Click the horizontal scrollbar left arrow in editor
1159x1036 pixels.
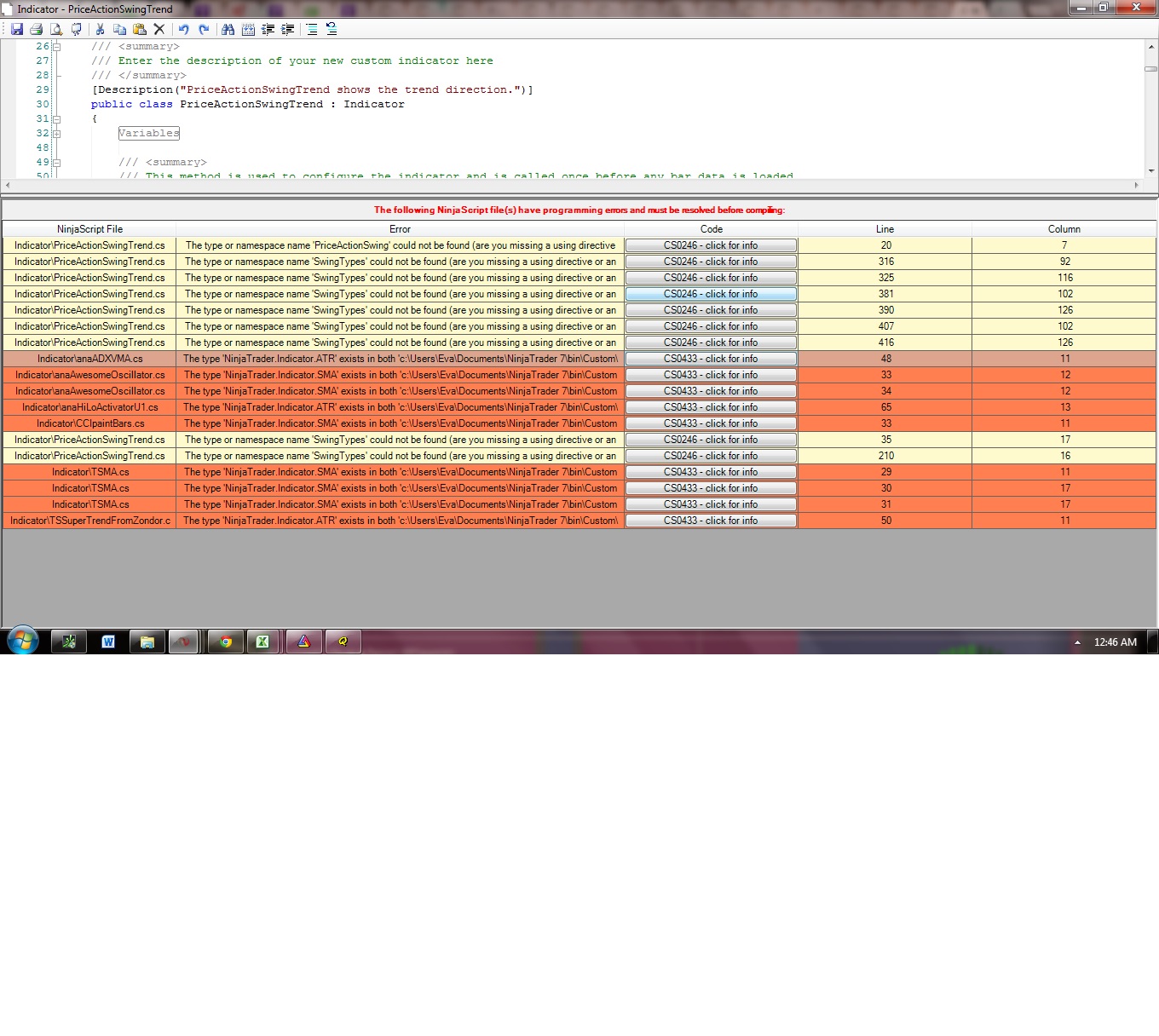pyautogui.click(x=8, y=185)
